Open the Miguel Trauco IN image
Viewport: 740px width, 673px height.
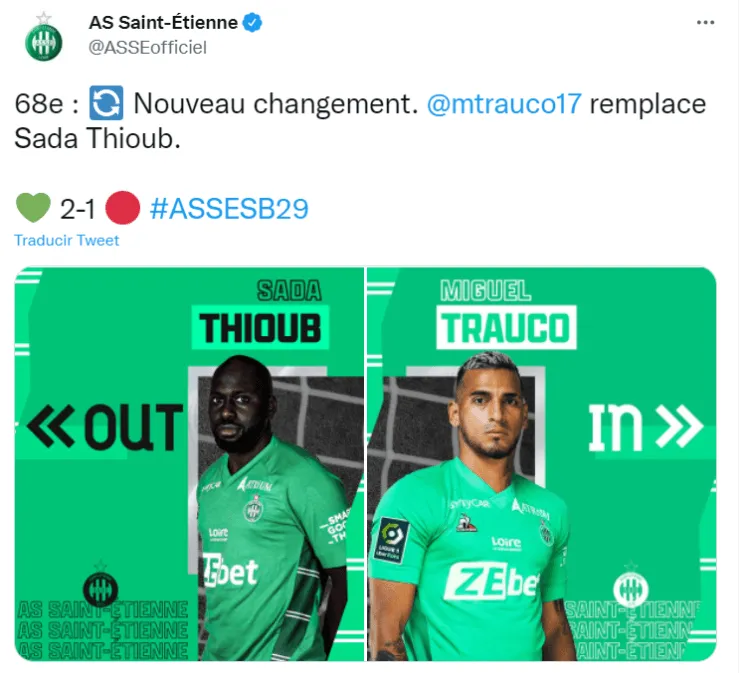[x=542, y=464]
